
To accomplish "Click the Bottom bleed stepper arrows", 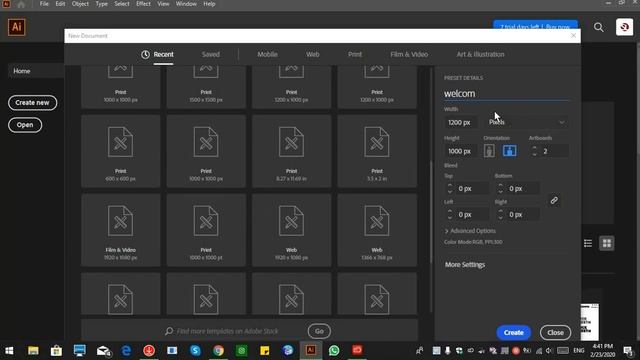I will [500, 189].
